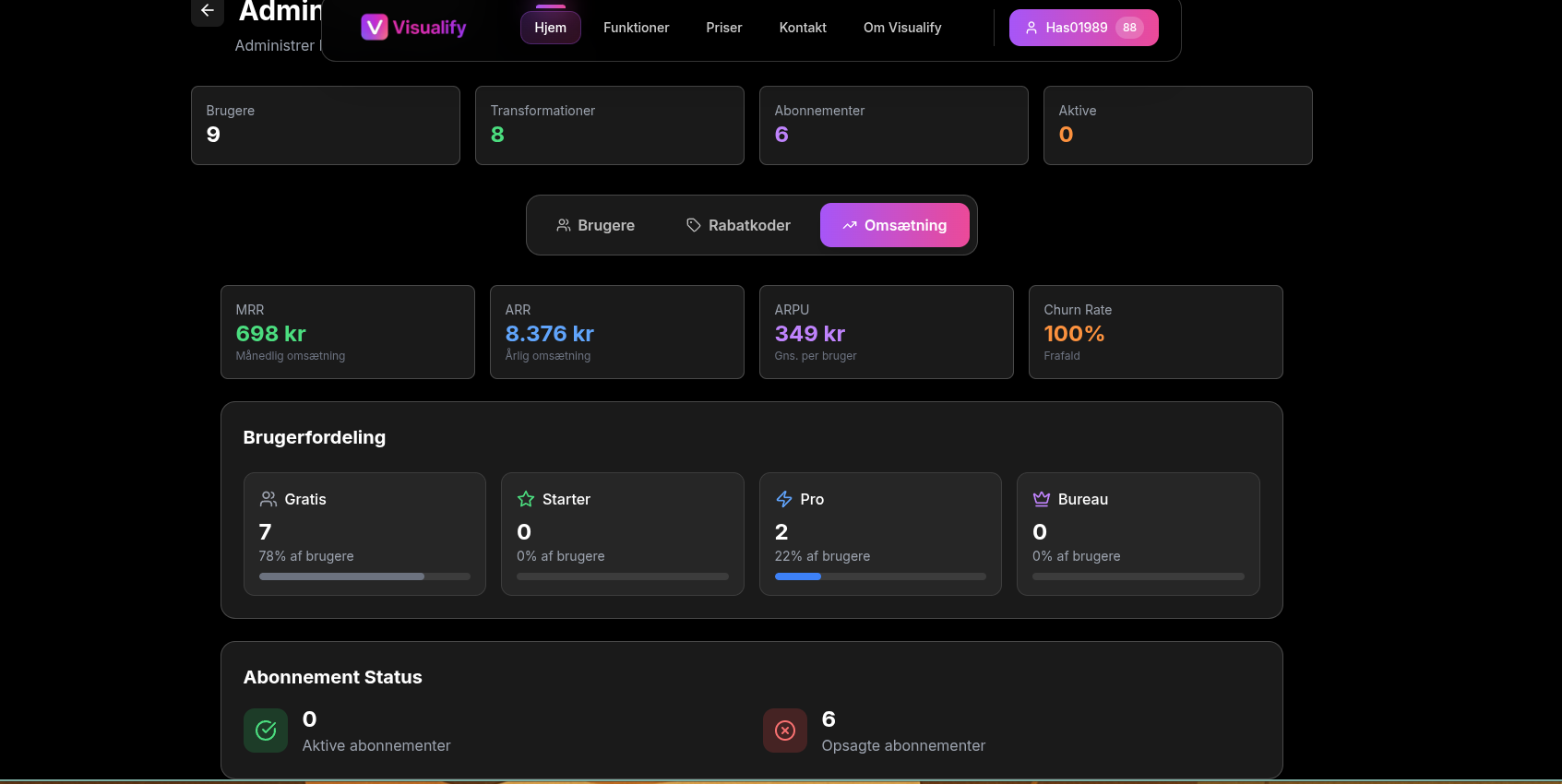Image resolution: width=1562 pixels, height=784 pixels.
Task: Click the green active subscriptions checkmark icon
Action: click(x=266, y=731)
